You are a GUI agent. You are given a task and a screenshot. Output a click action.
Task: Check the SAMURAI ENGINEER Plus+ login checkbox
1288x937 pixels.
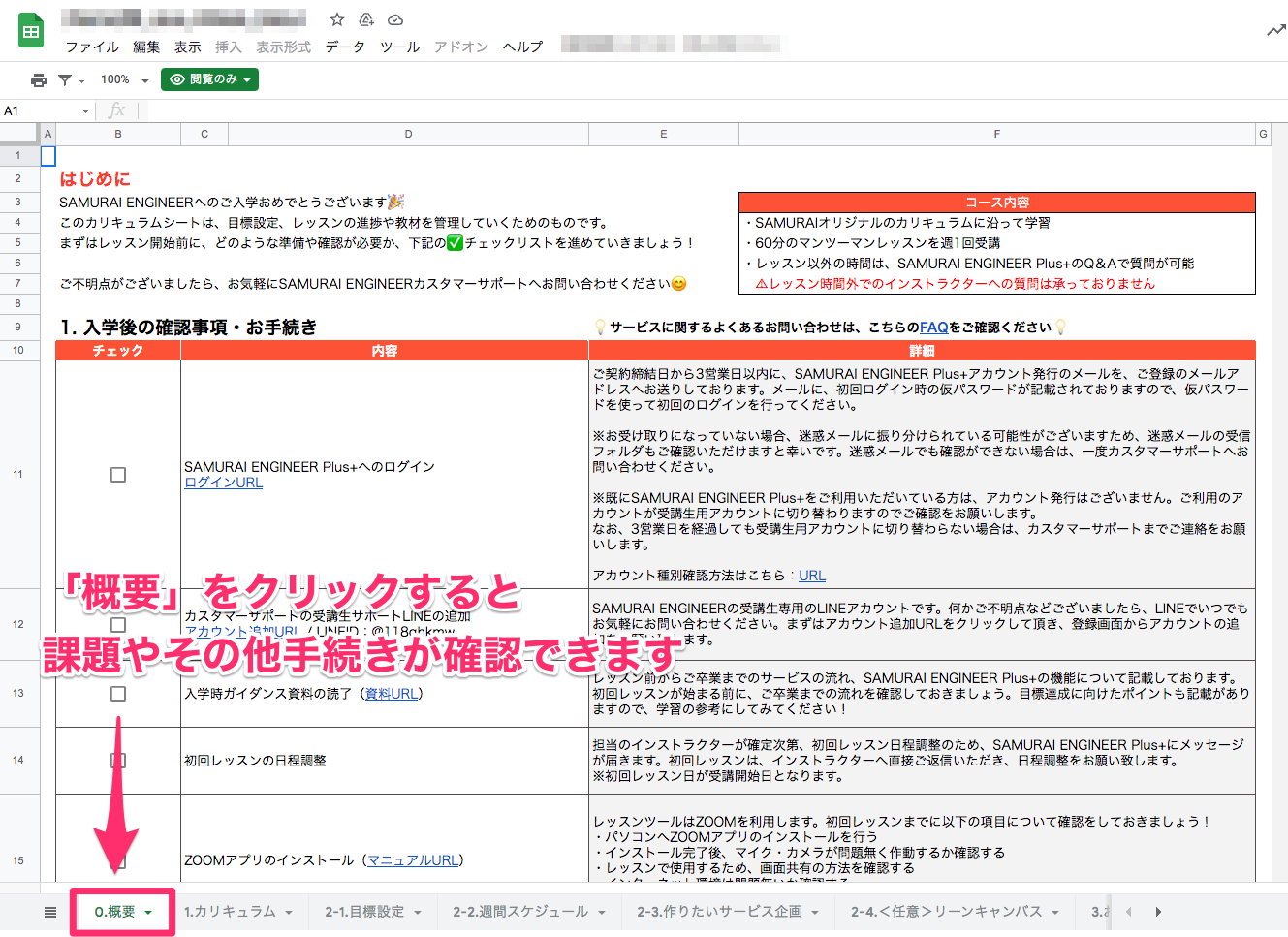[117, 475]
